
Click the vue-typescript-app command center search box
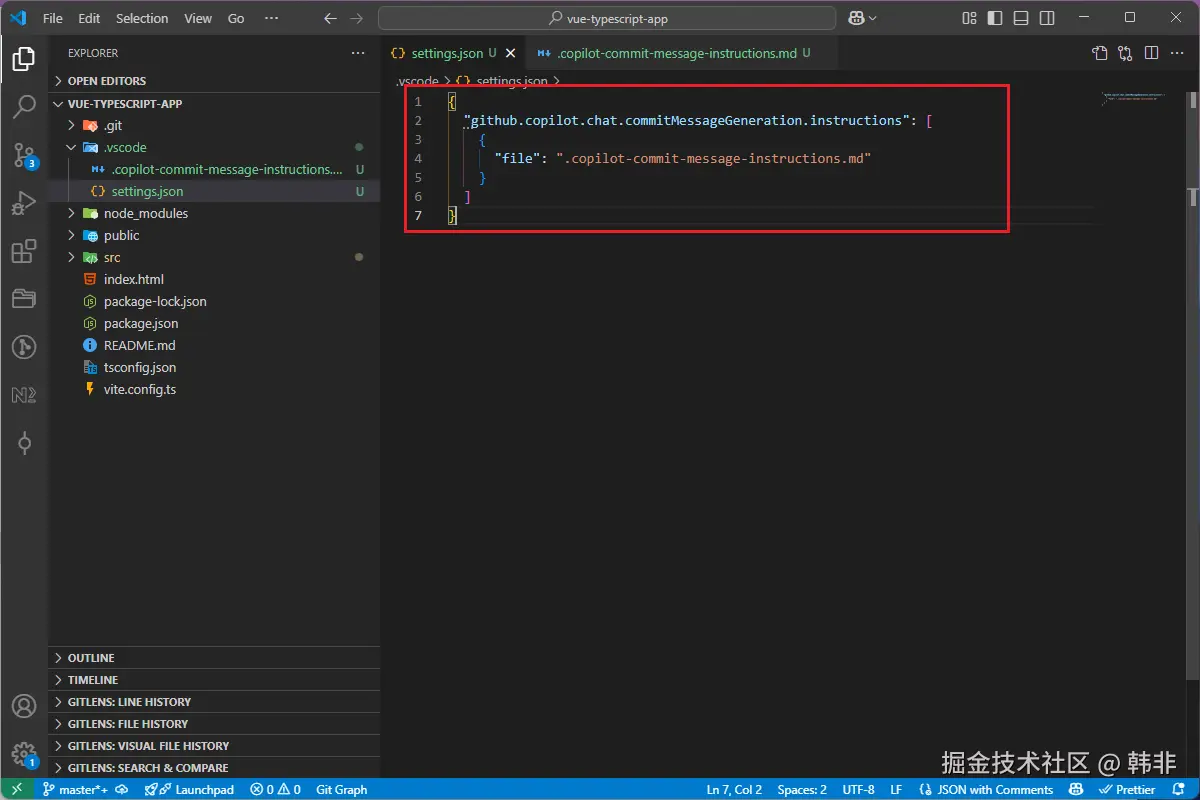[x=607, y=18]
